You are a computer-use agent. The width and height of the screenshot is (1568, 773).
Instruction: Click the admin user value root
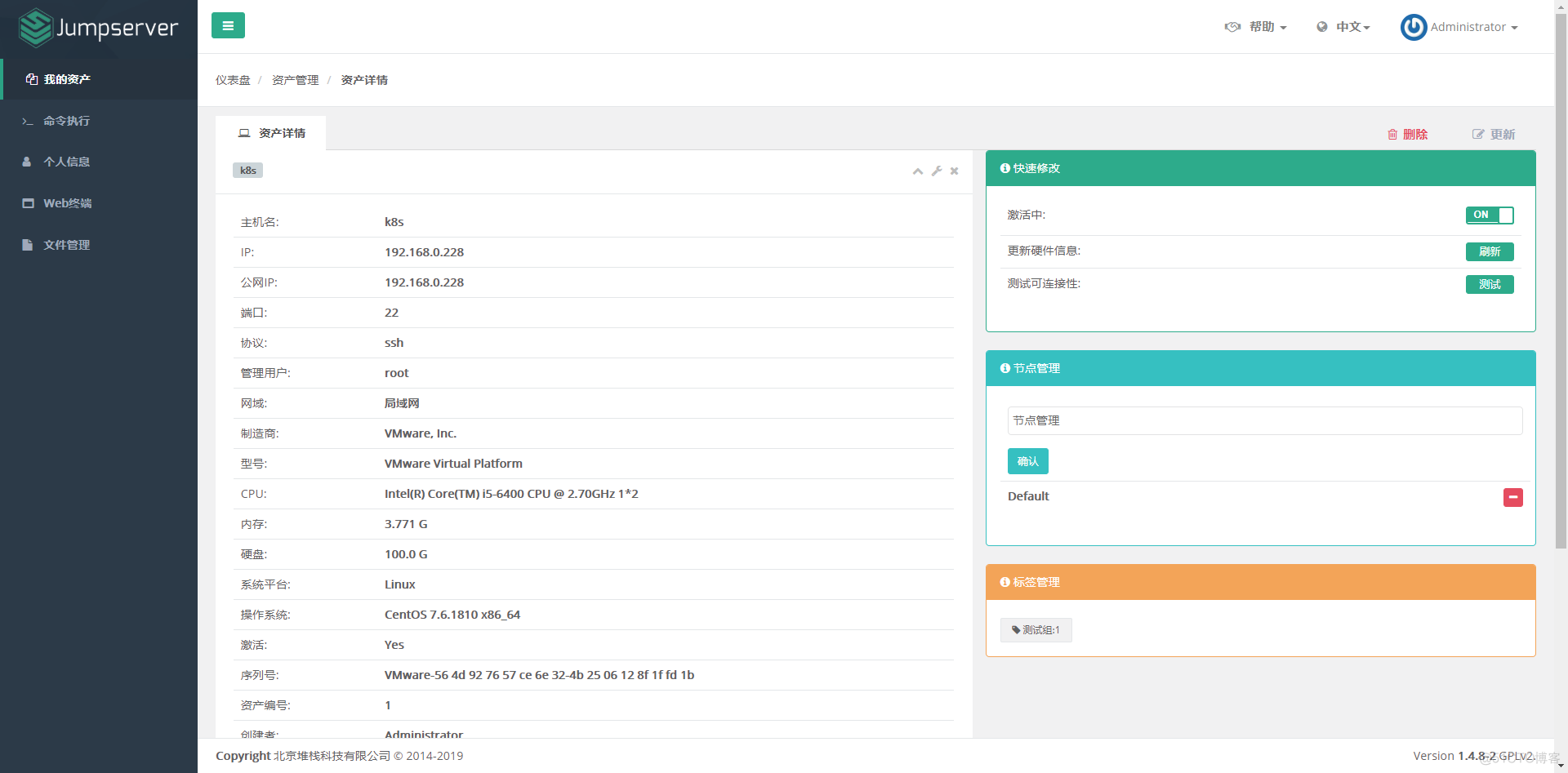tap(397, 373)
